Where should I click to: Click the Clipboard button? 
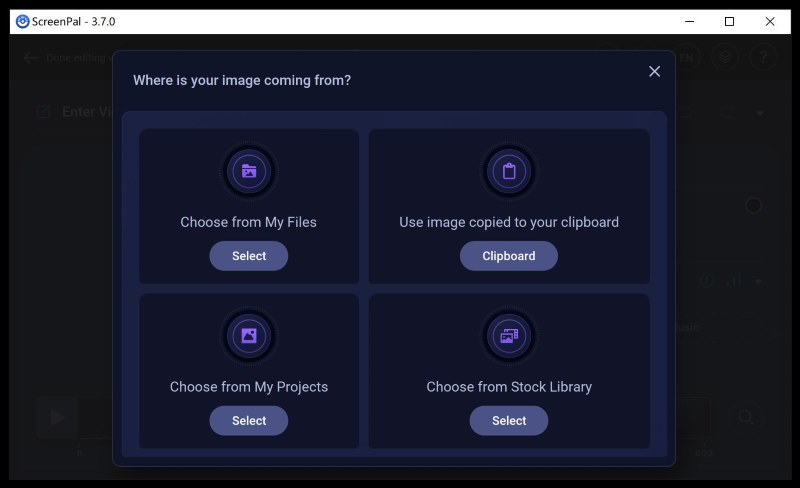click(509, 256)
